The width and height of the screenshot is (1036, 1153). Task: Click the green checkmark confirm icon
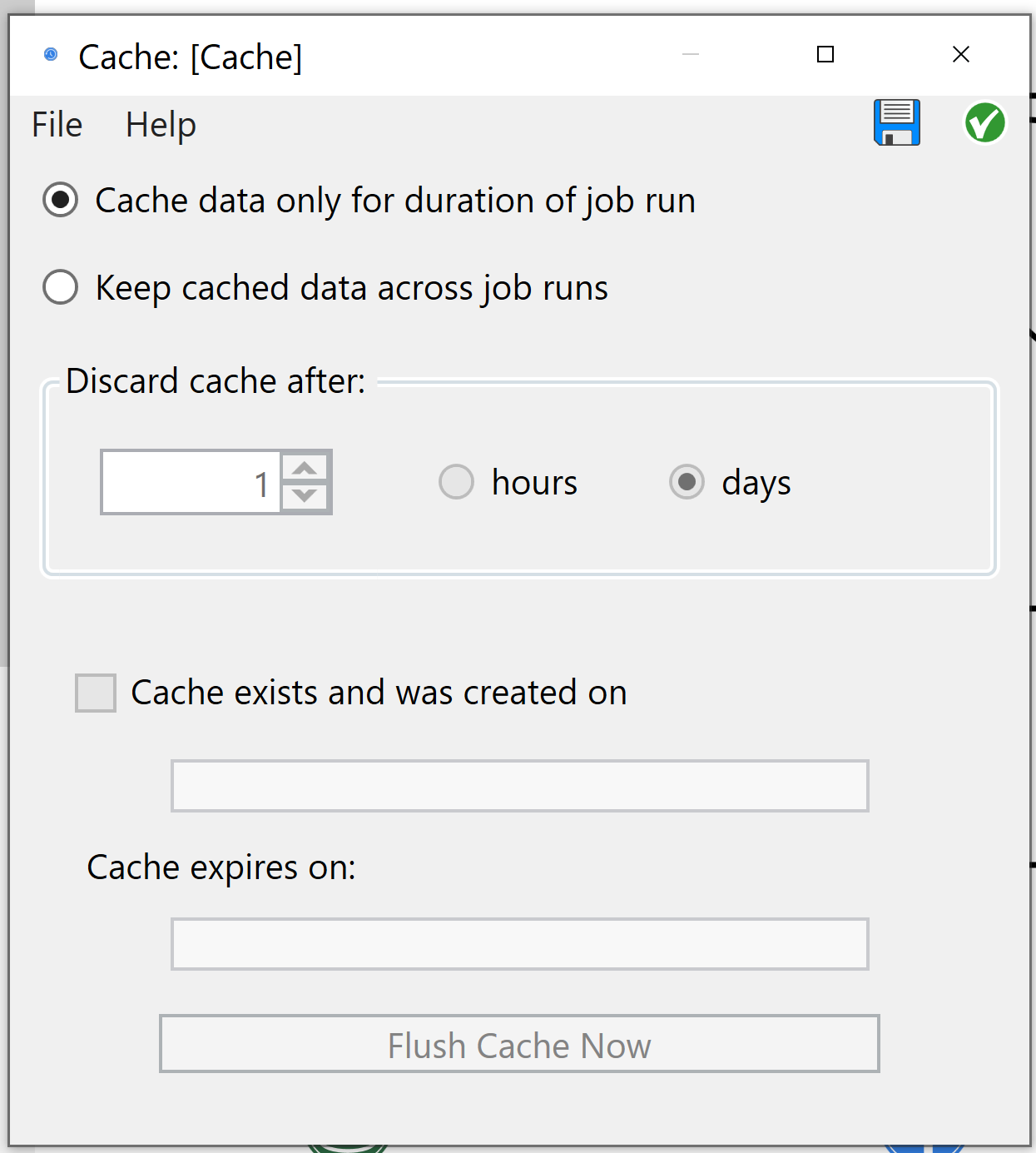[x=984, y=122]
